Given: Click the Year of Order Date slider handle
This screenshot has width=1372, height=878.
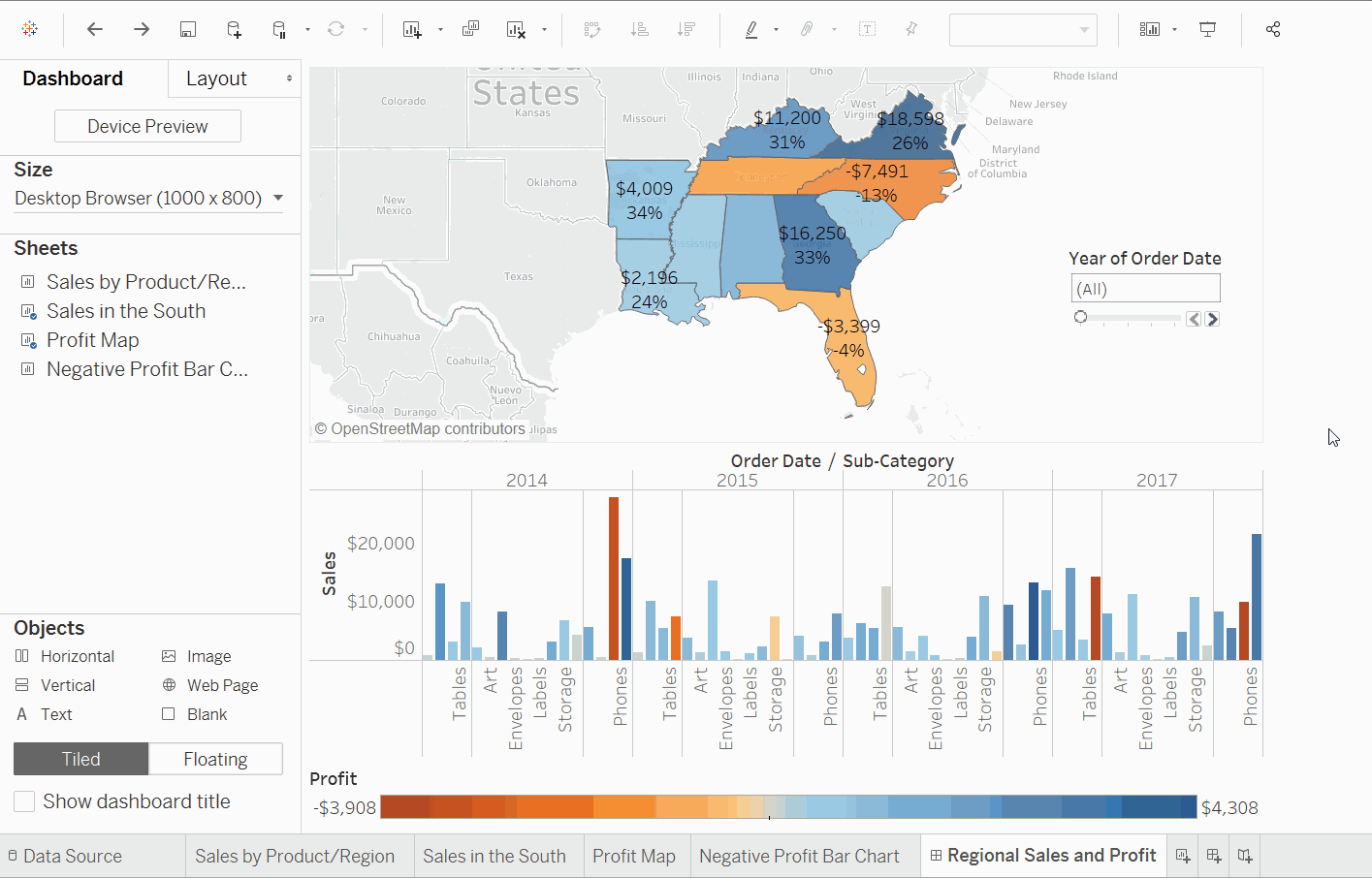Looking at the screenshot, I should coord(1080,317).
